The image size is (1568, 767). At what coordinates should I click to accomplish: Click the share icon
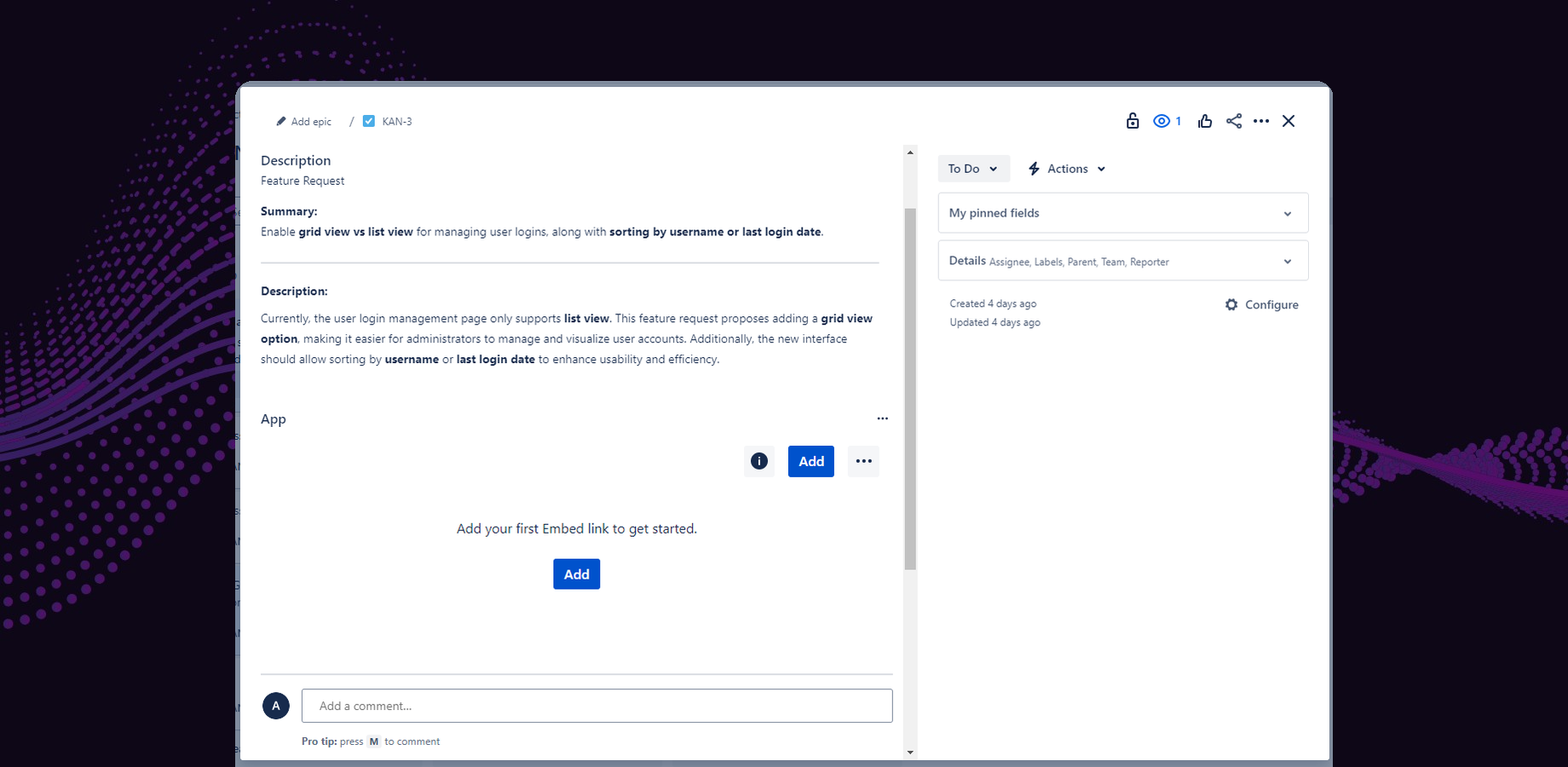click(x=1233, y=120)
